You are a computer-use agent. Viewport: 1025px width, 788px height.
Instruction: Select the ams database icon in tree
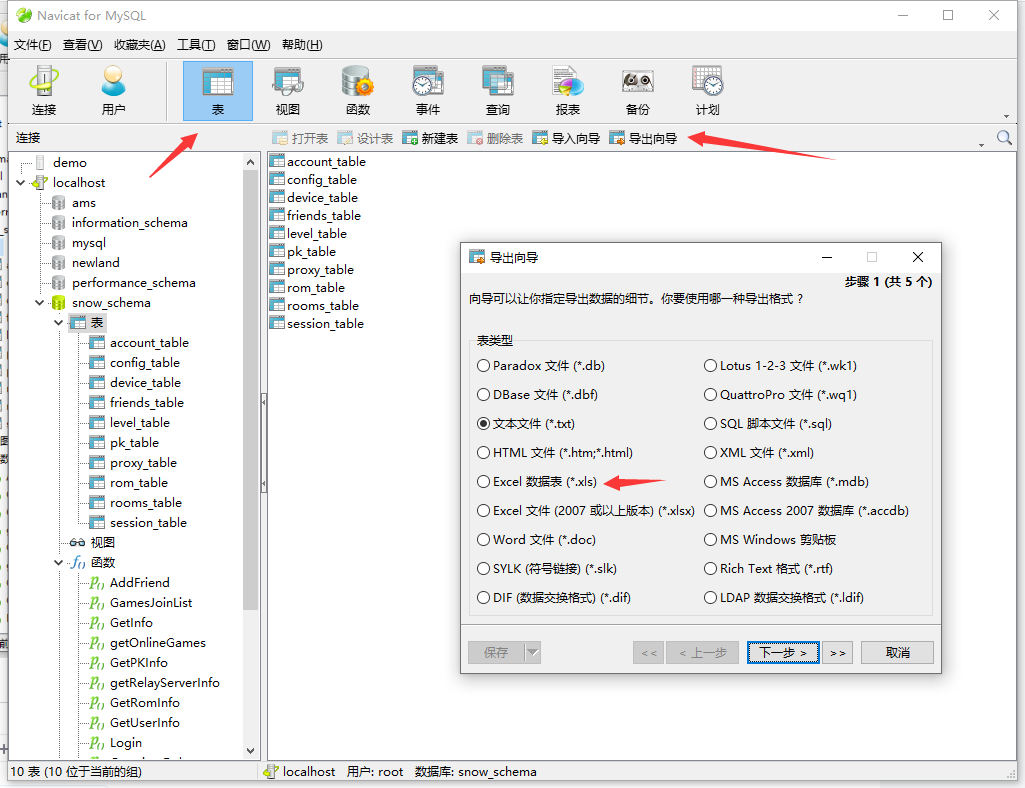tap(58, 203)
